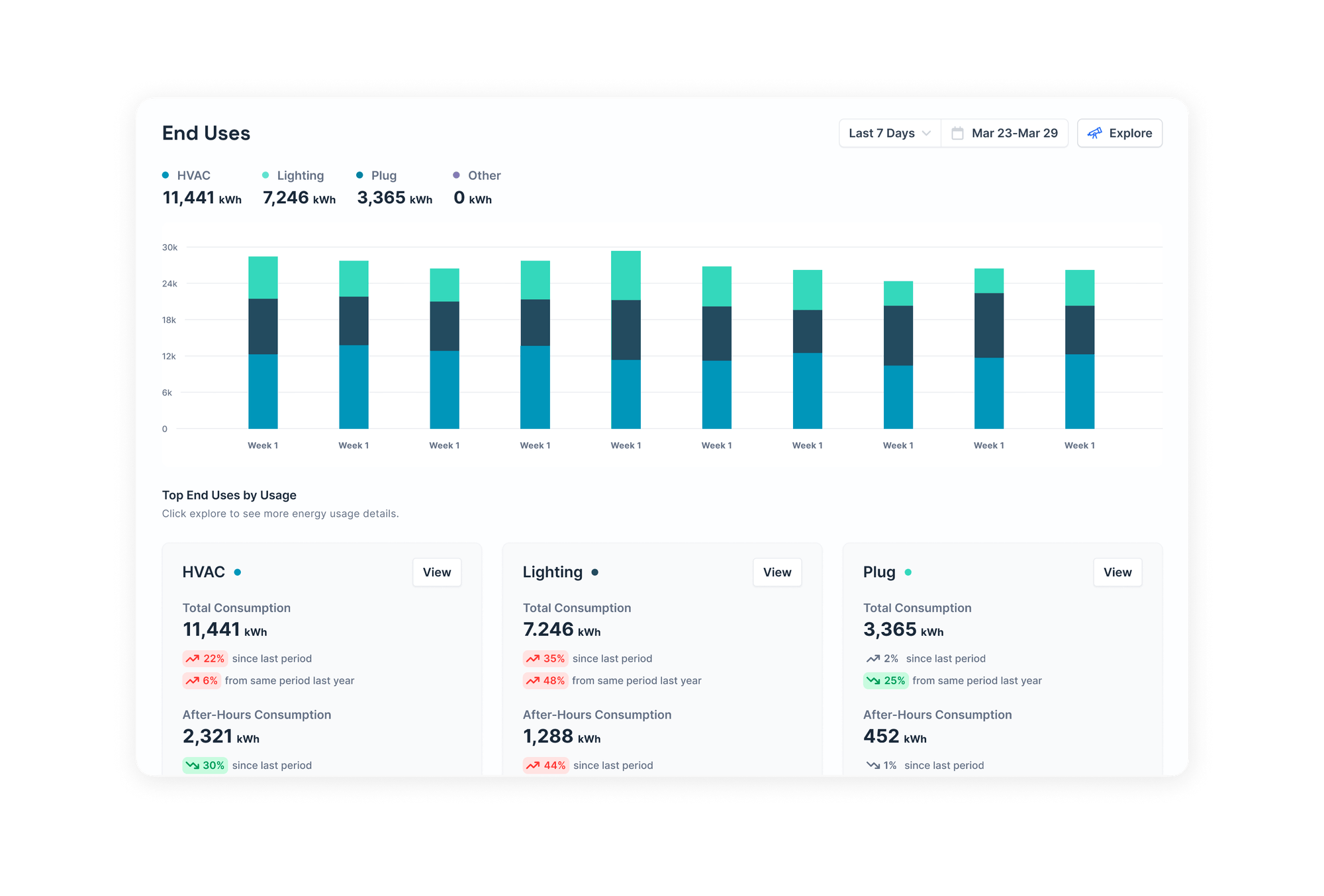Click the View button on the Lighting card
The height and width of the screenshot is (896, 1324).
coord(777,572)
